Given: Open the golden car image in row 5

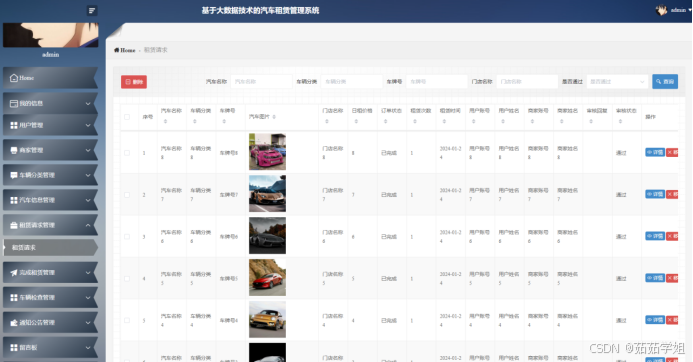Looking at the screenshot, I should (267, 320).
